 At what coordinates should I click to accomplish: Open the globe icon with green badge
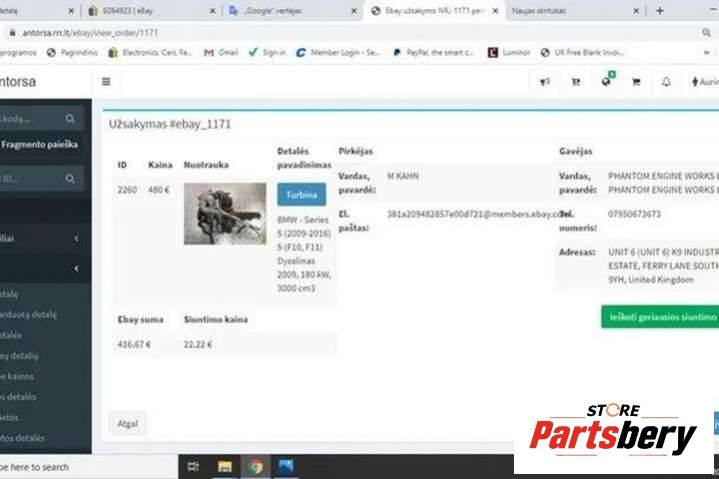[x=606, y=81]
